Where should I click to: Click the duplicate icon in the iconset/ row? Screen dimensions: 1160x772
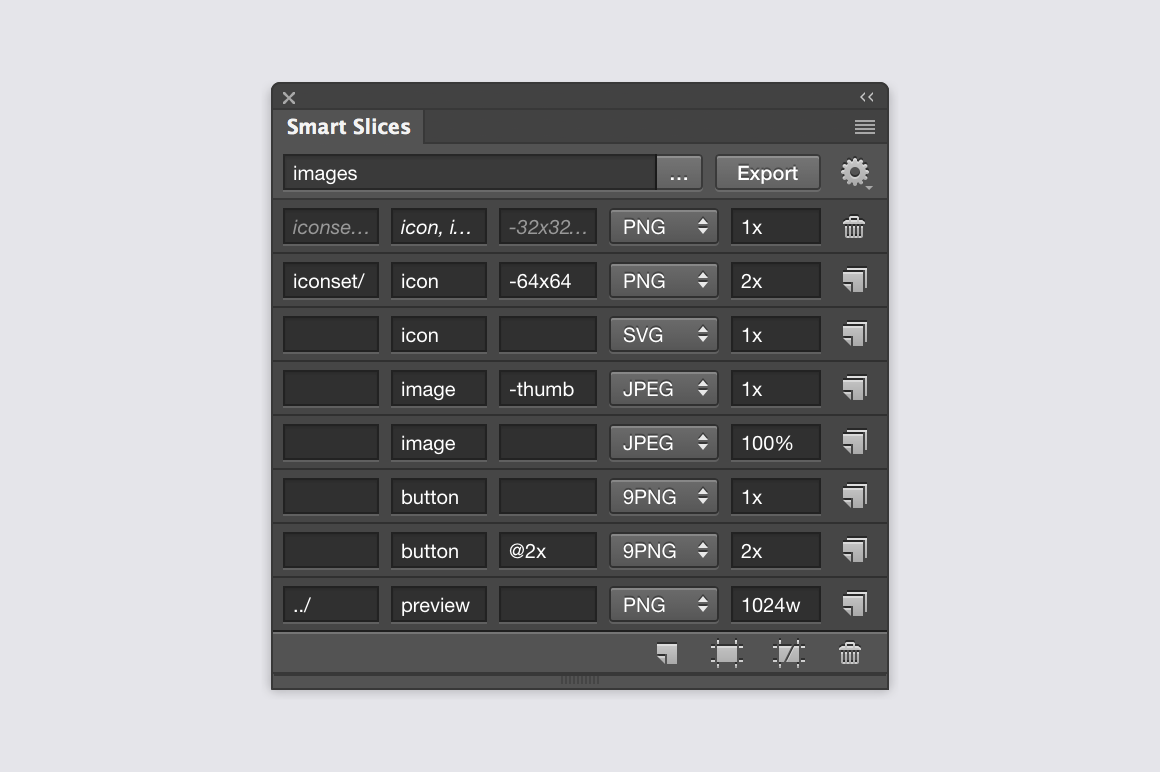coord(853,281)
